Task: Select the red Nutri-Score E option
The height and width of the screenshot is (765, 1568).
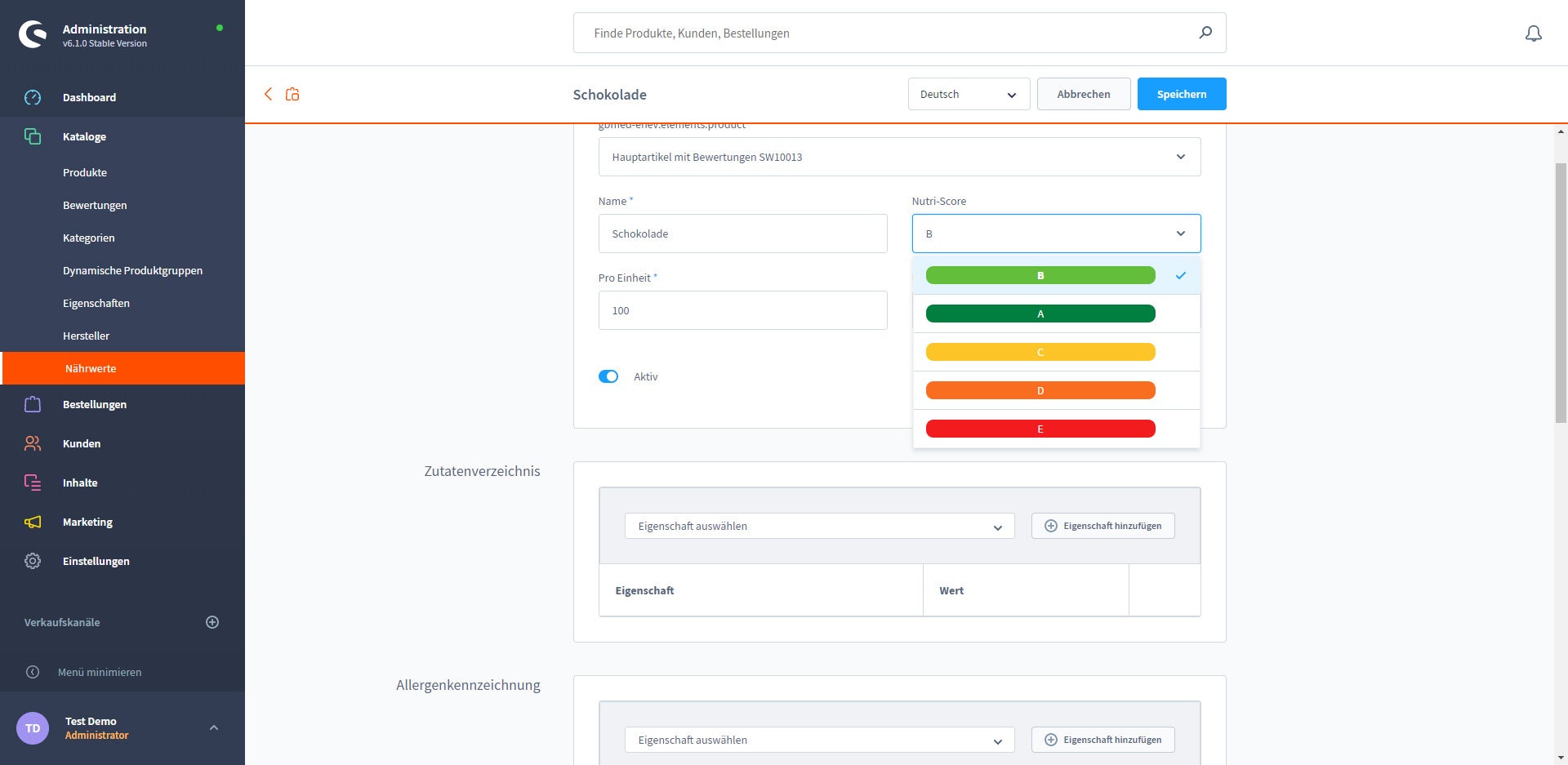Action: point(1040,429)
